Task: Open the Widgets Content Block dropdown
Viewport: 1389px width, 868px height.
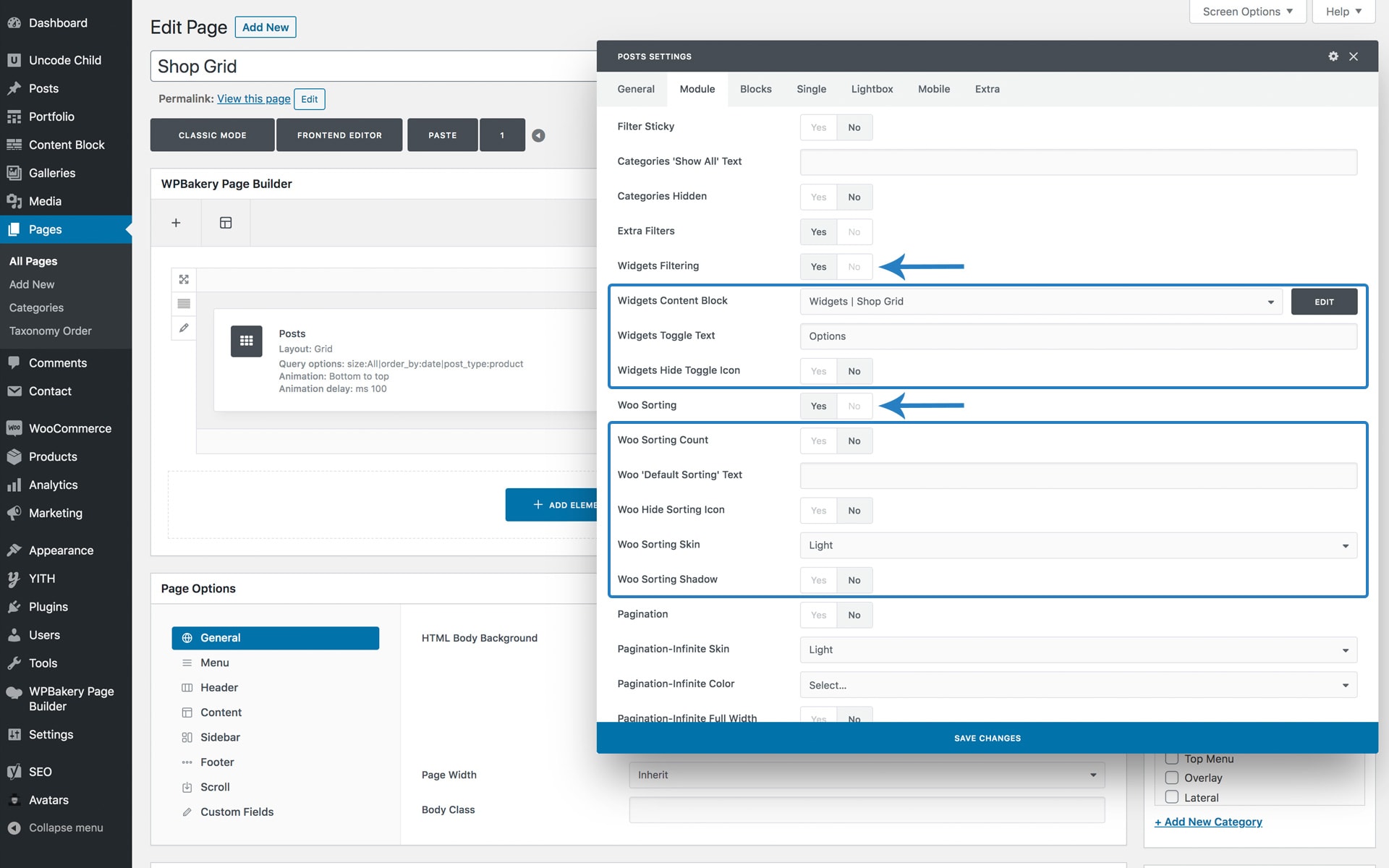Action: (1040, 302)
